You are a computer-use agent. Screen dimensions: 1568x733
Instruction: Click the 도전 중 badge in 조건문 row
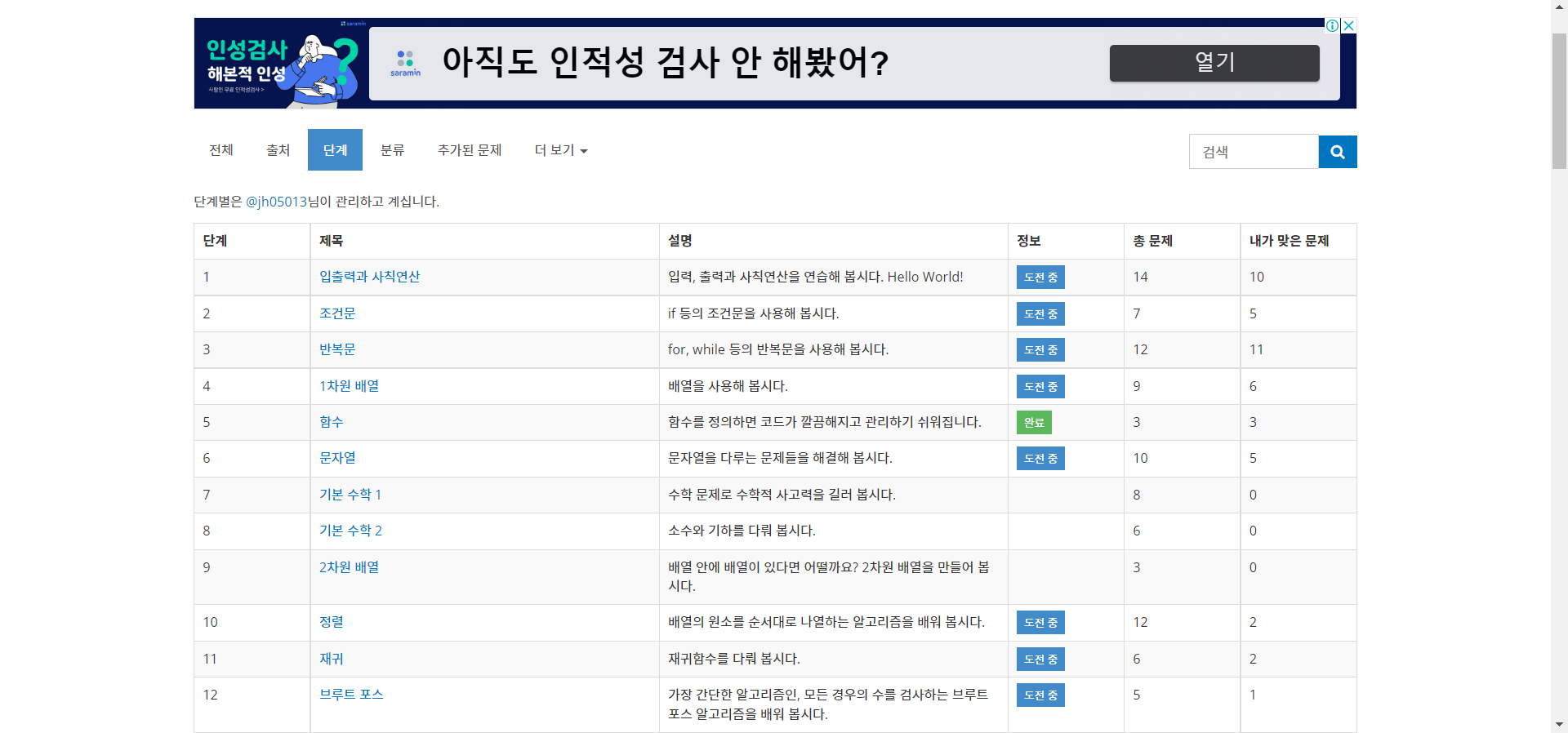pyautogui.click(x=1040, y=314)
